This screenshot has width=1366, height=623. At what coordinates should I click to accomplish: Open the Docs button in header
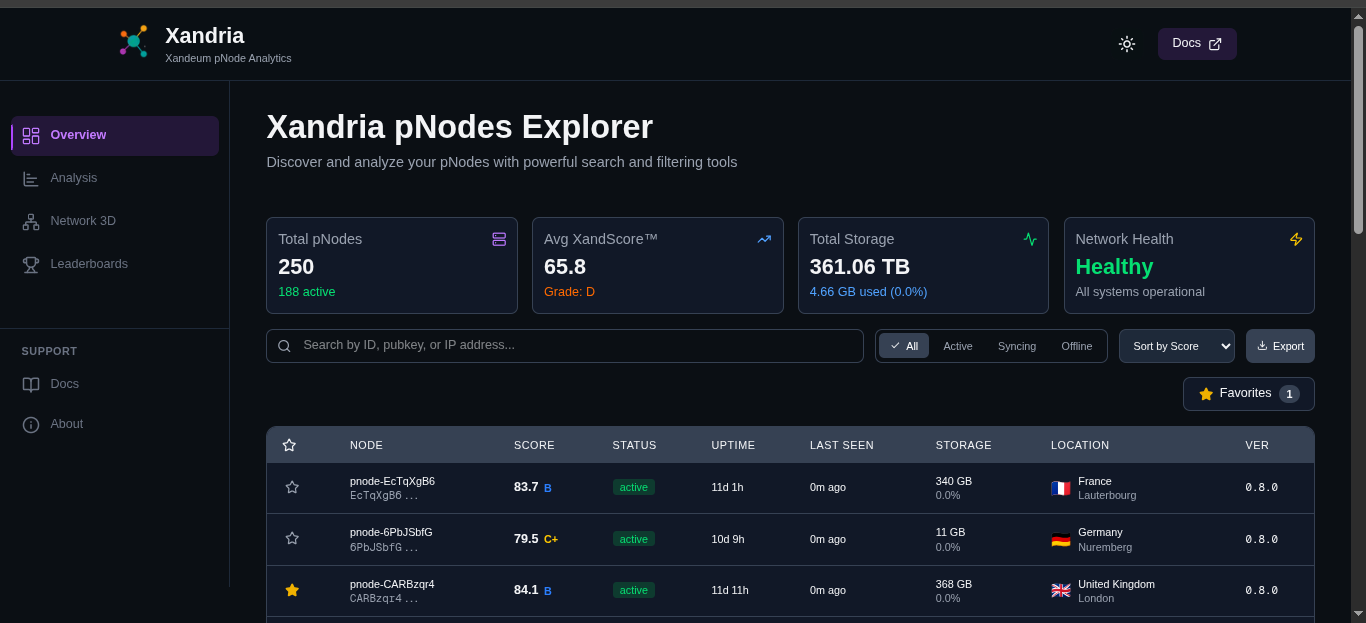coord(1197,44)
